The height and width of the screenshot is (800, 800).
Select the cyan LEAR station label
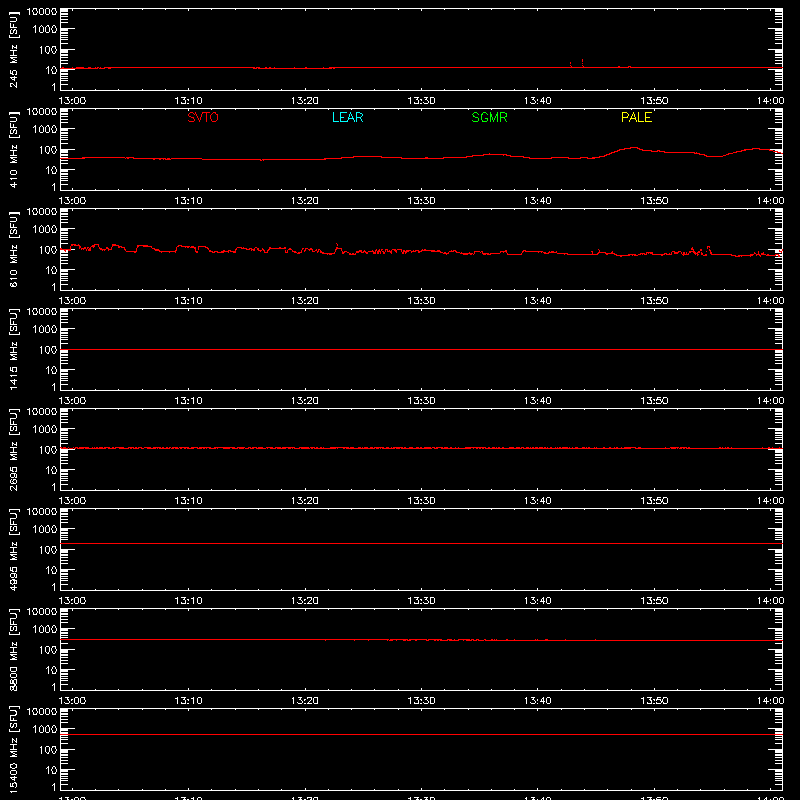[347, 117]
